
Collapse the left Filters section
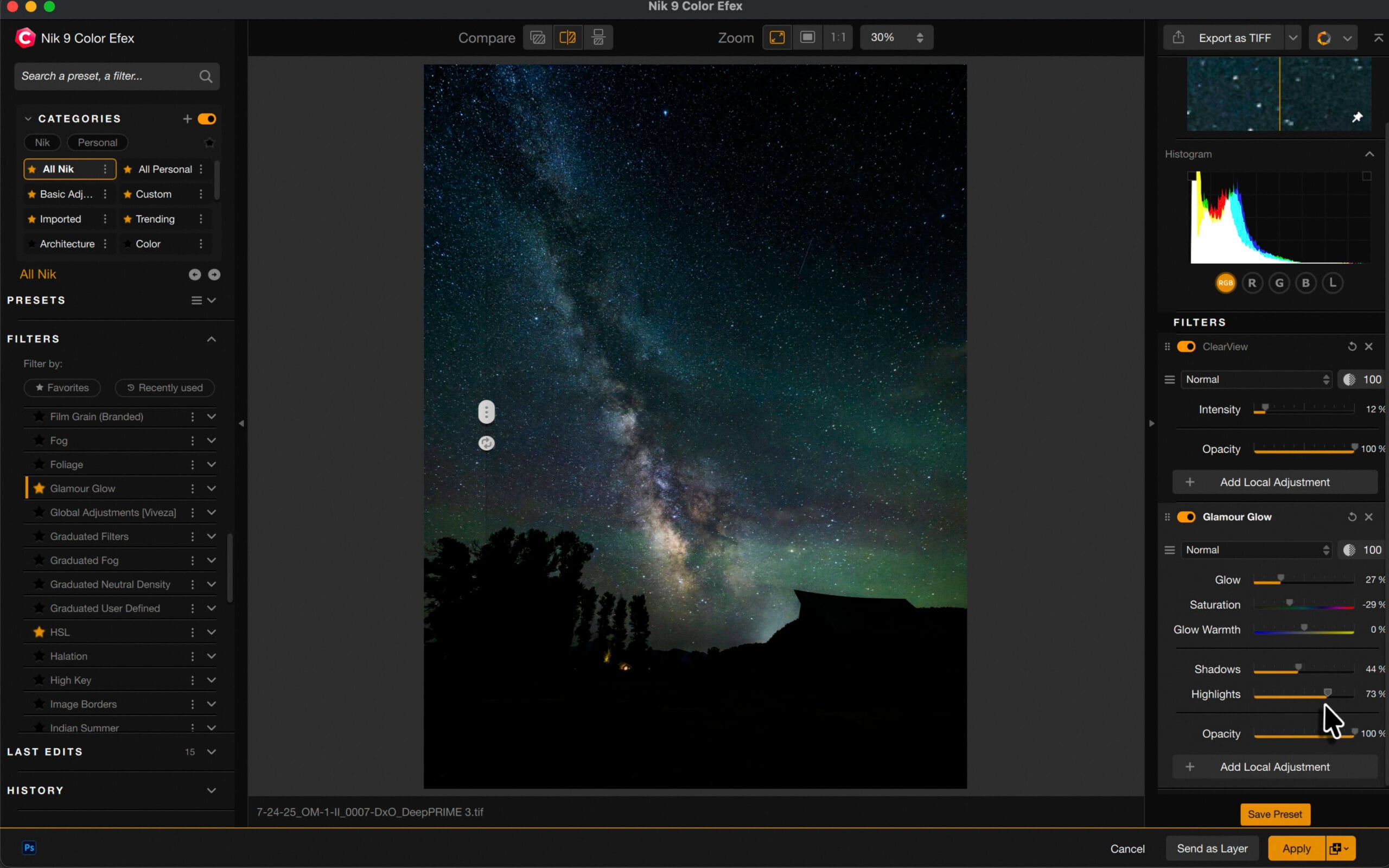pos(211,339)
